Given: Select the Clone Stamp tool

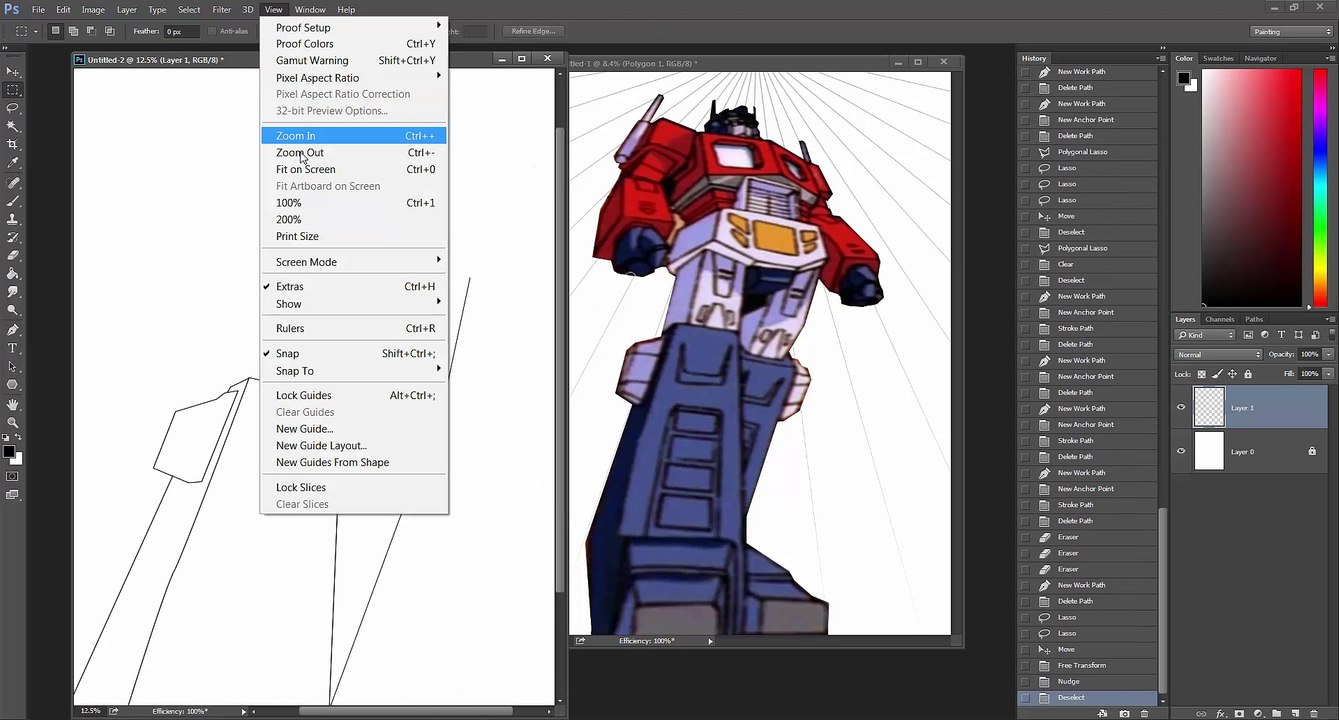Looking at the screenshot, I should (13, 219).
